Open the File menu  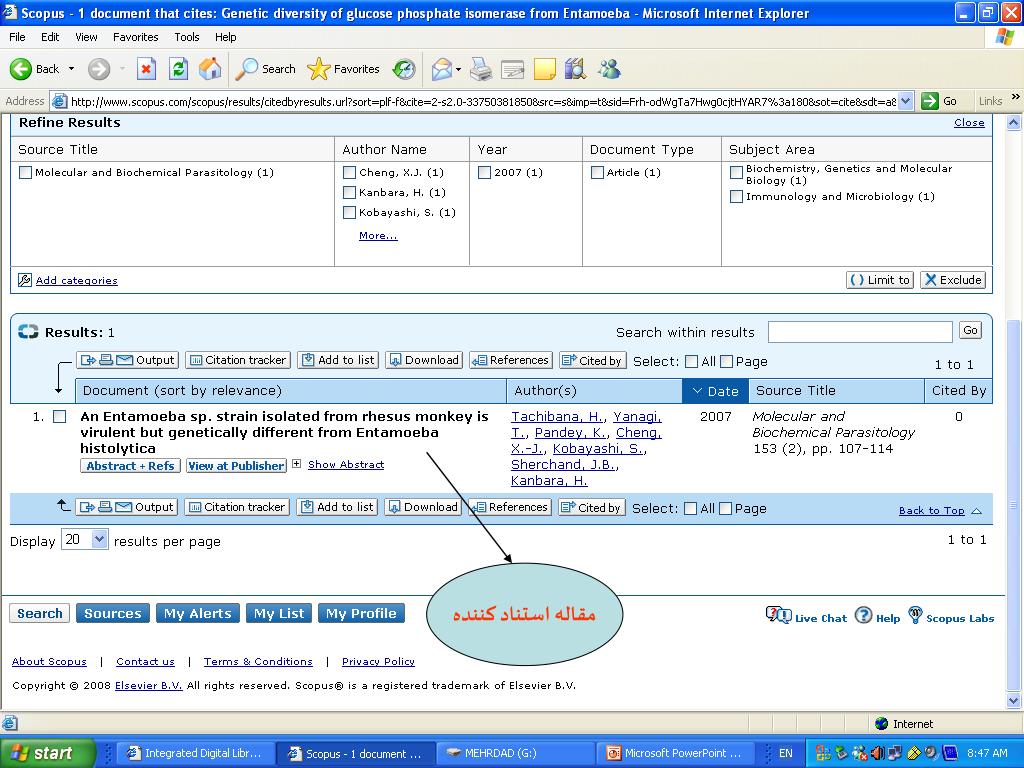pyautogui.click(x=17, y=37)
